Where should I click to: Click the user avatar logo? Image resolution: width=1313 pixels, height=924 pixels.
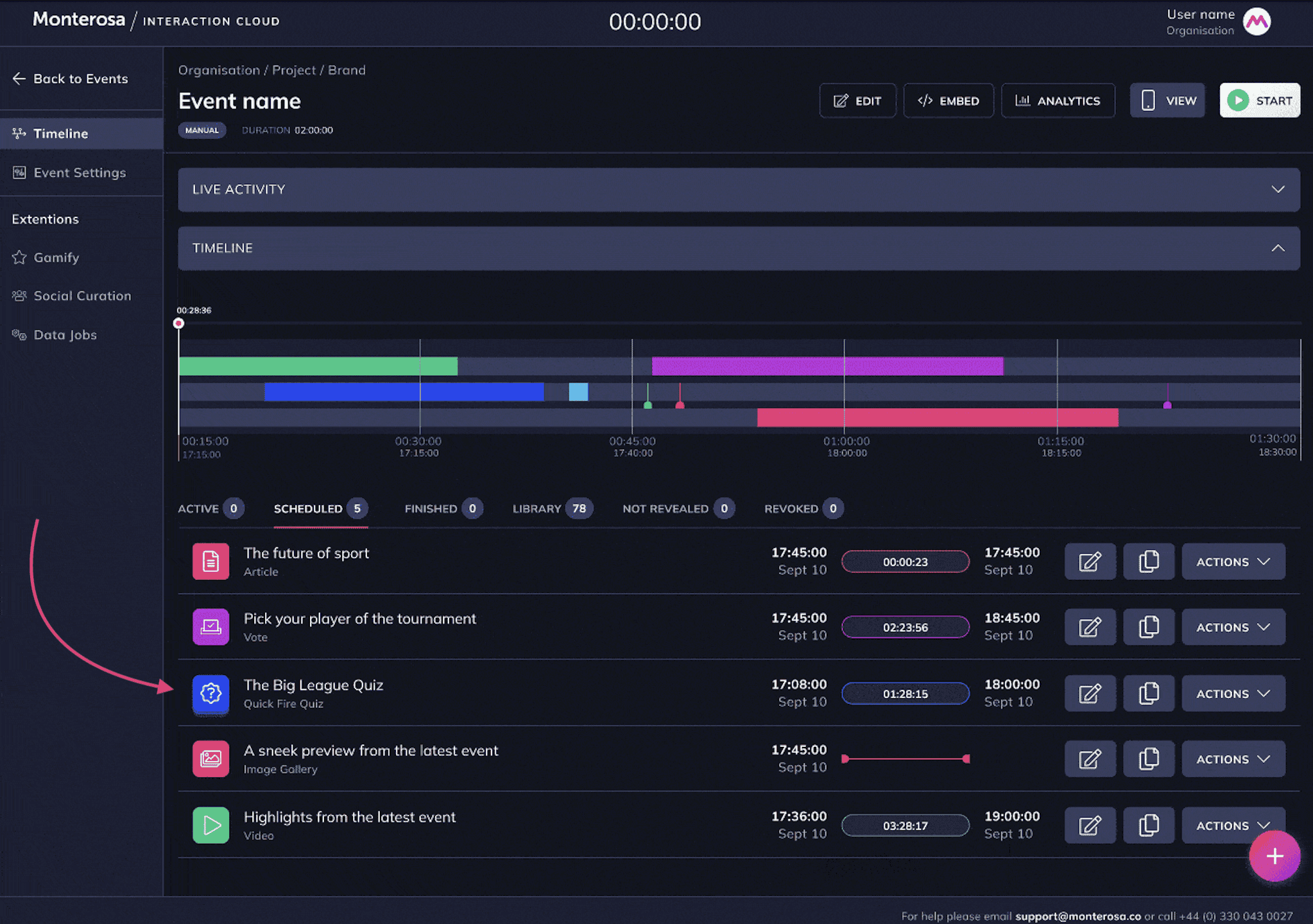1257,22
